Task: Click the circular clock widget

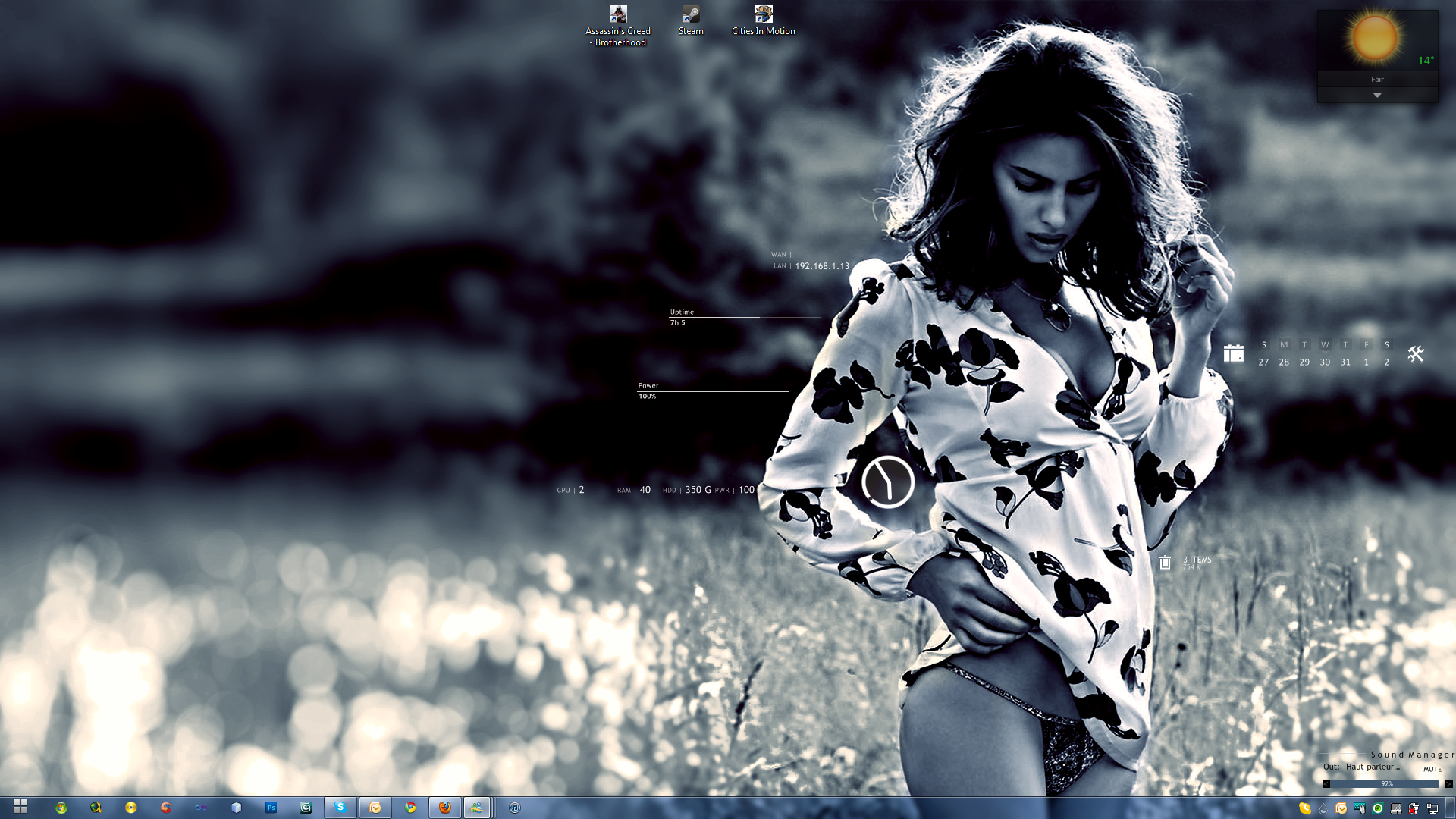Action: (887, 482)
